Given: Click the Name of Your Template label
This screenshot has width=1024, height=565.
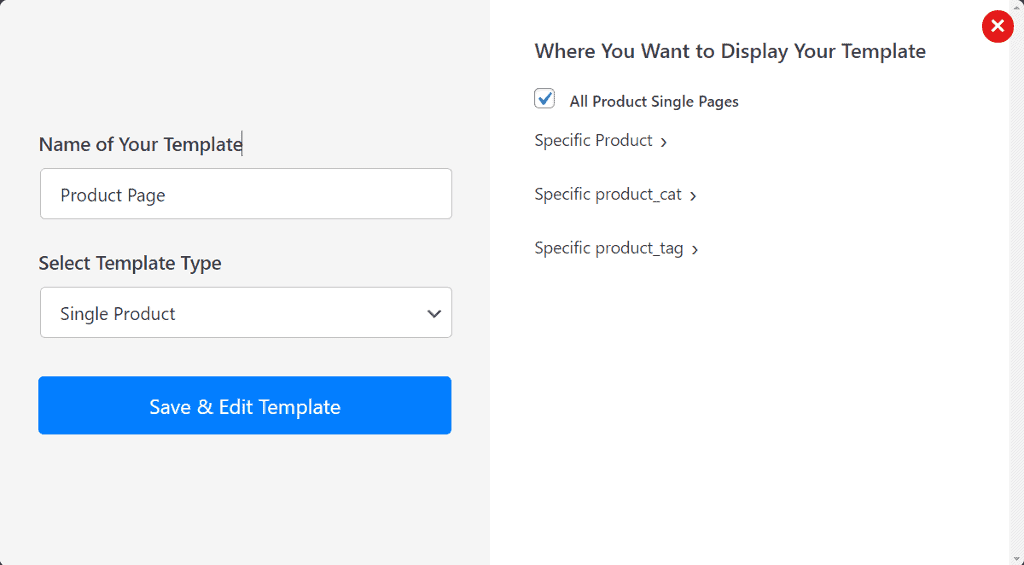Looking at the screenshot, I should point(140,145).
